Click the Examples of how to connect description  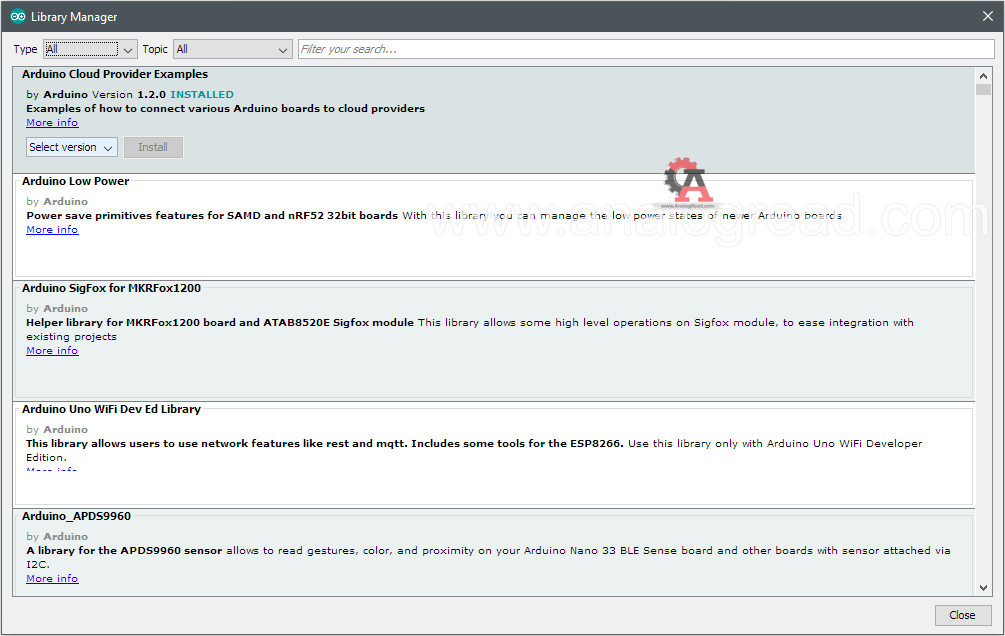226,108
